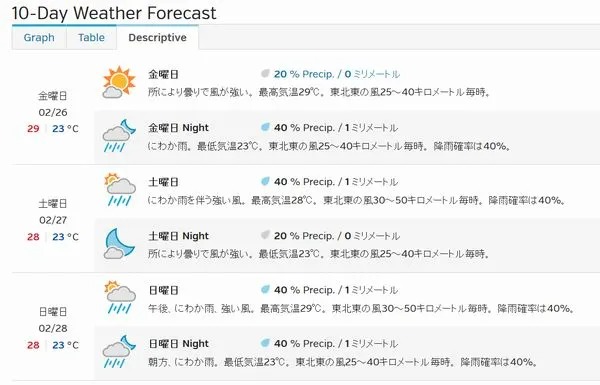
Task: Click the gray raindrop icon beside 土曜日 Night precip
Action: [x=265, y=235]
